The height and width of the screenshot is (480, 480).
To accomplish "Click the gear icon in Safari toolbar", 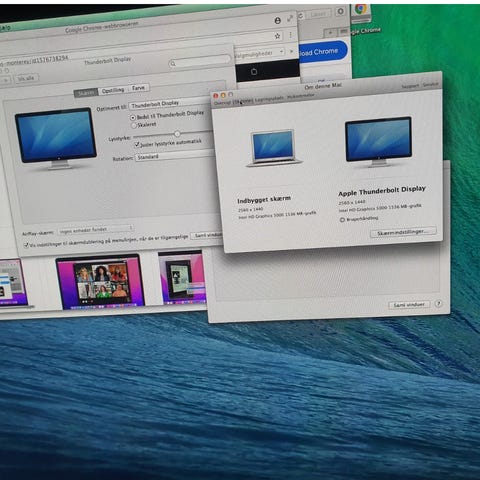I will tap(340, 11).
